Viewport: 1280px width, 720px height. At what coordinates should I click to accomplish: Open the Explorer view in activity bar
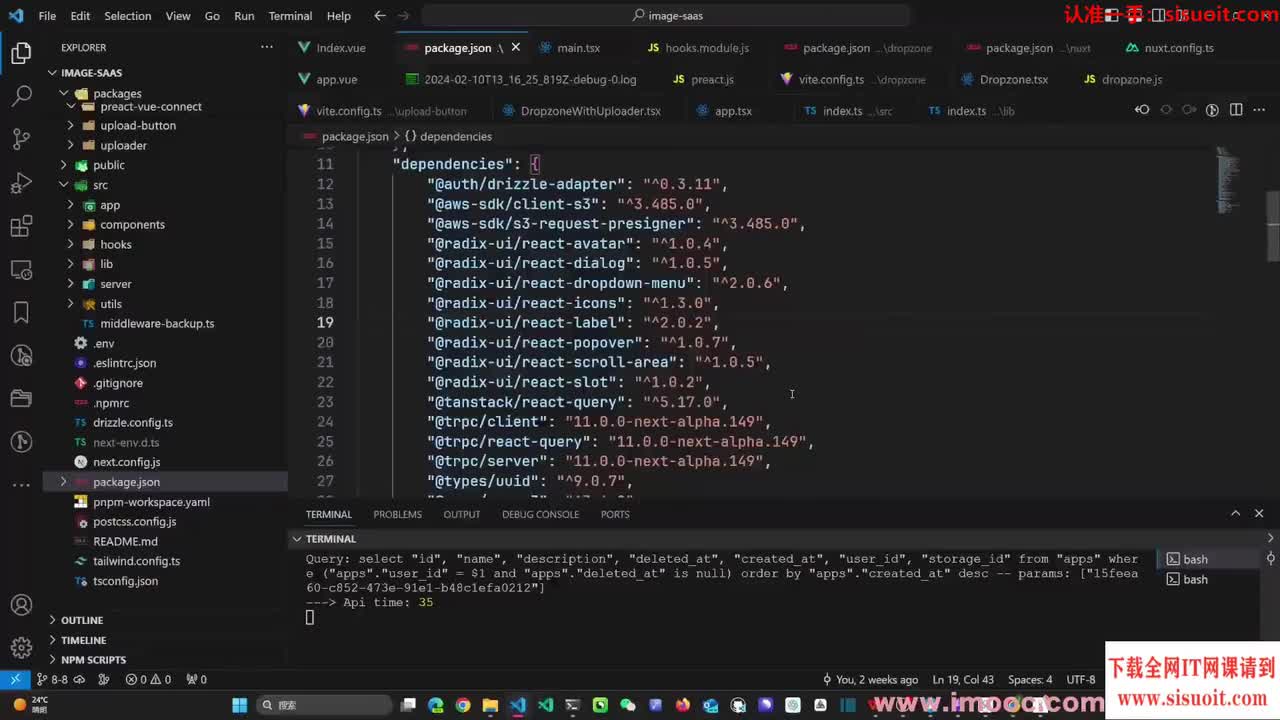[x=21, y=54]
